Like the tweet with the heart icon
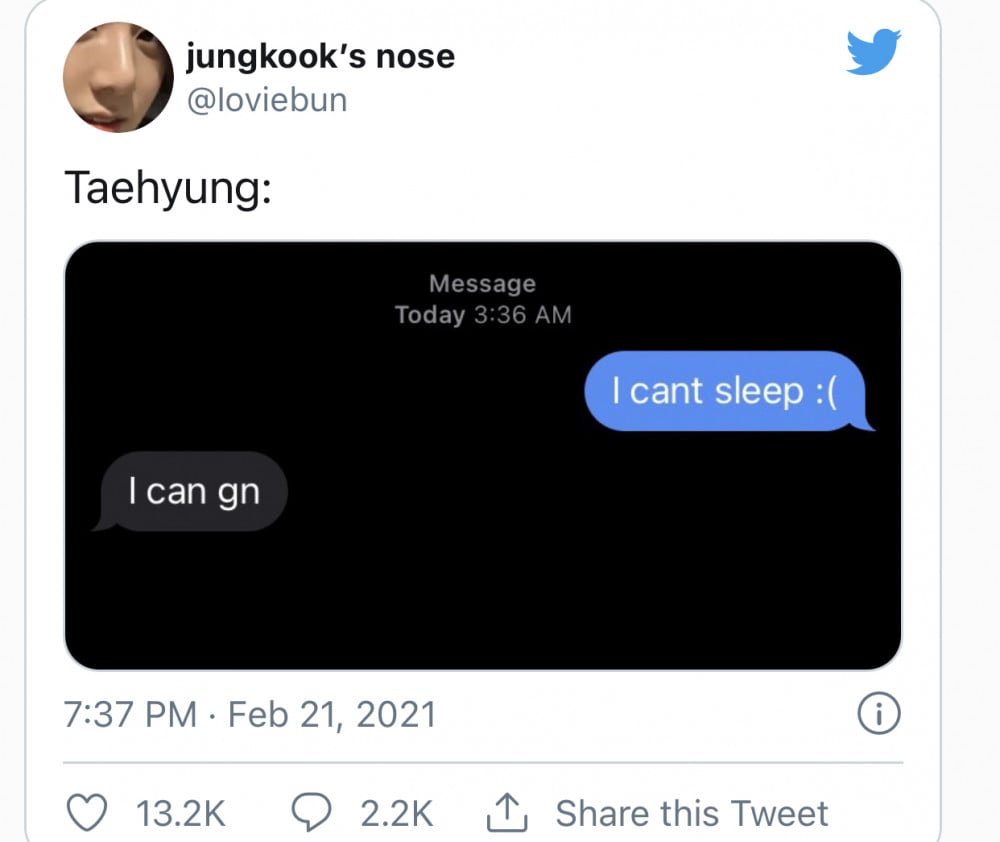1000x842 pixels. 87,813
